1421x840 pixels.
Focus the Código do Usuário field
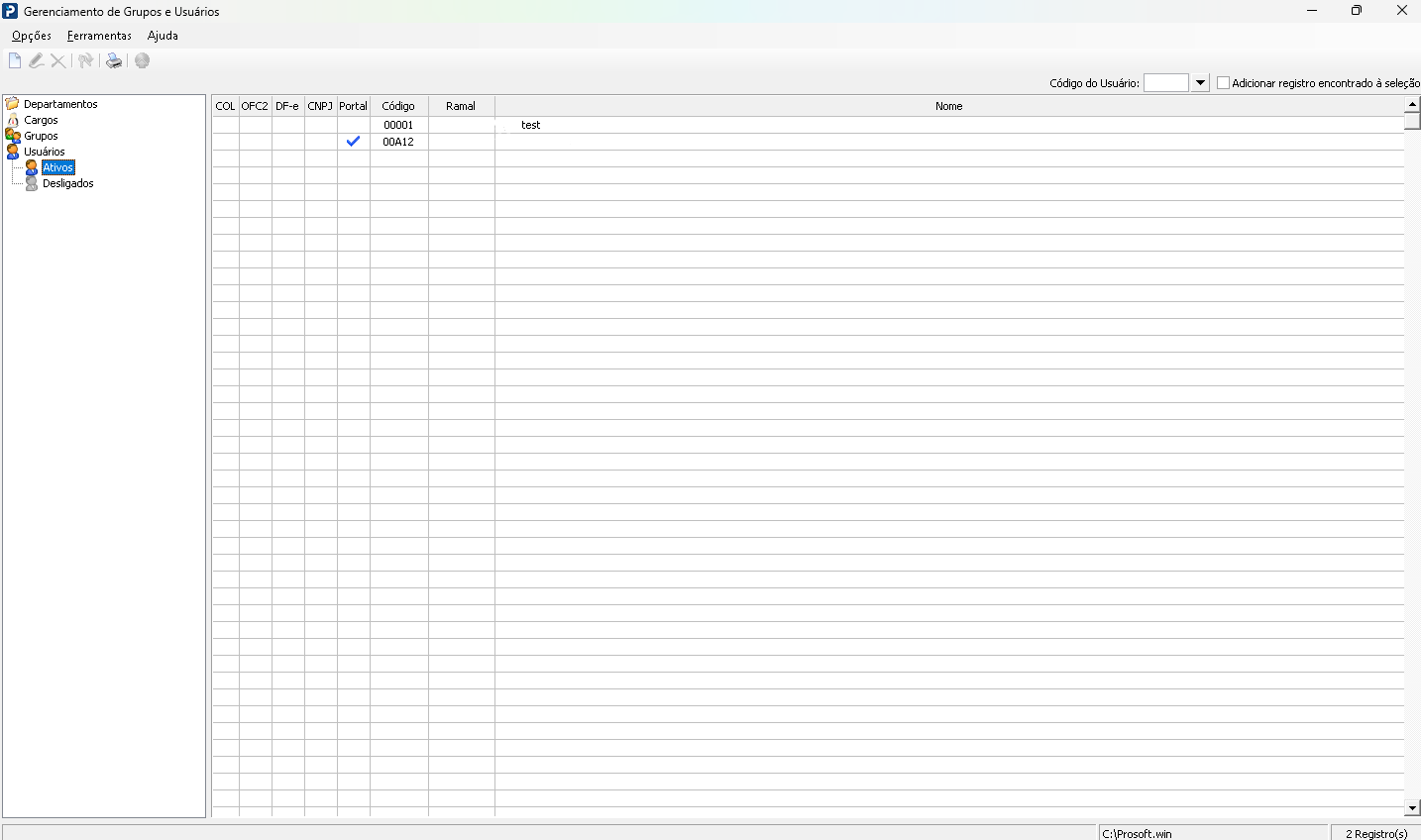coord(1166,83)
